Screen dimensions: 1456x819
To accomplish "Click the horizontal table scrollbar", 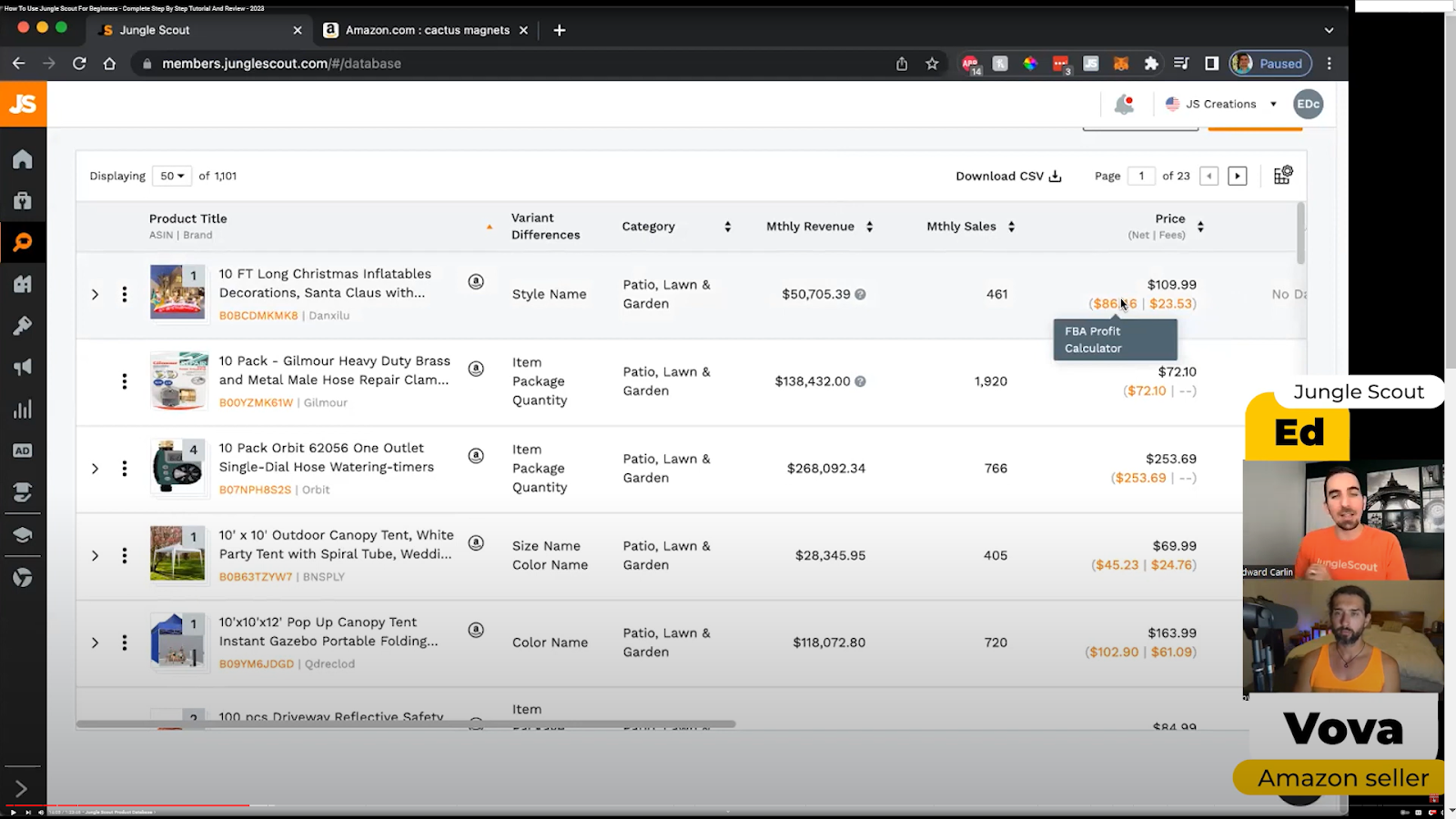I will [405, 724].
